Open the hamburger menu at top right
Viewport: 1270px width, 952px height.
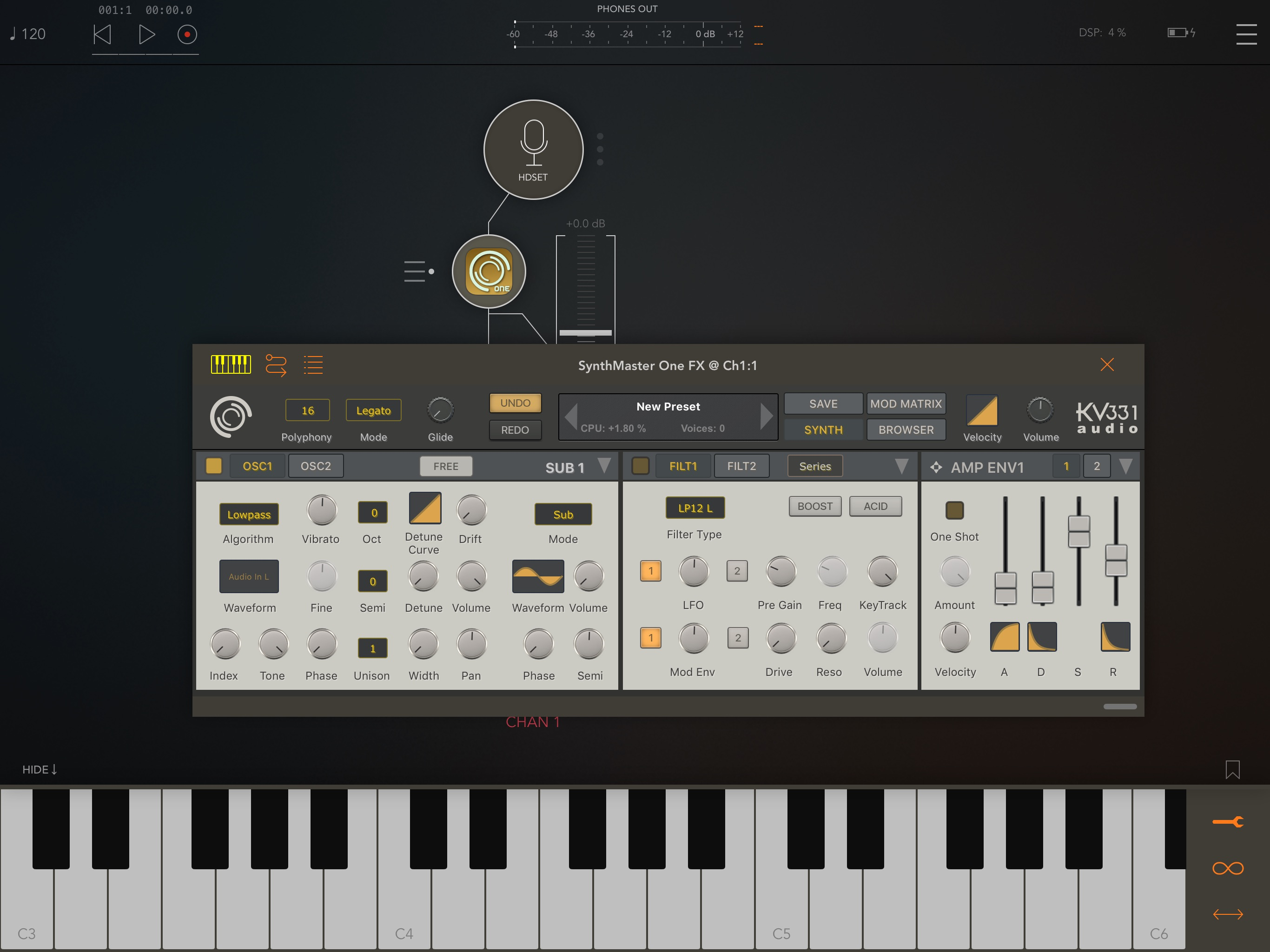tap(1246, 34)
